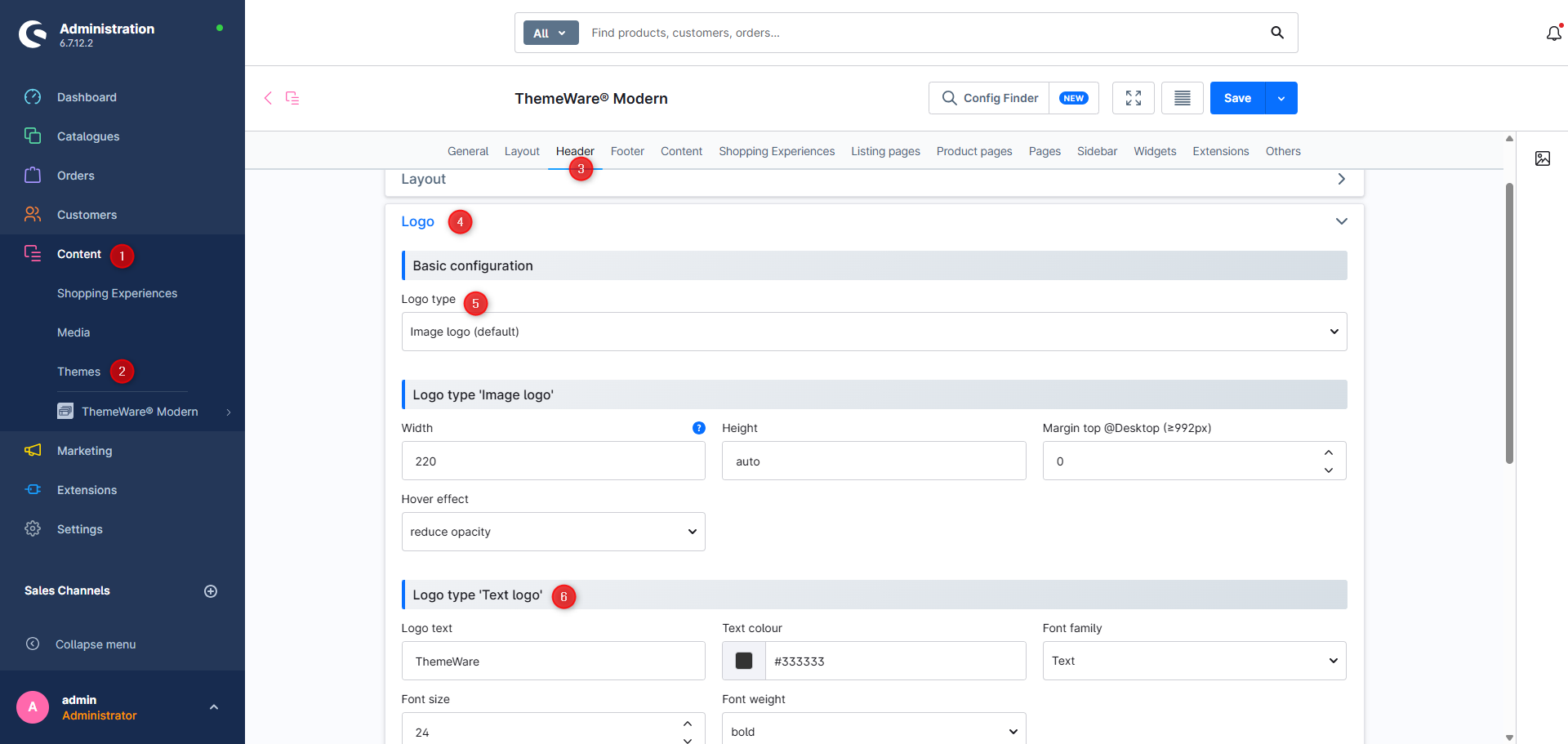Show help for Width field
Viewport: 1568px width, 744px height.
coord(699,428)
